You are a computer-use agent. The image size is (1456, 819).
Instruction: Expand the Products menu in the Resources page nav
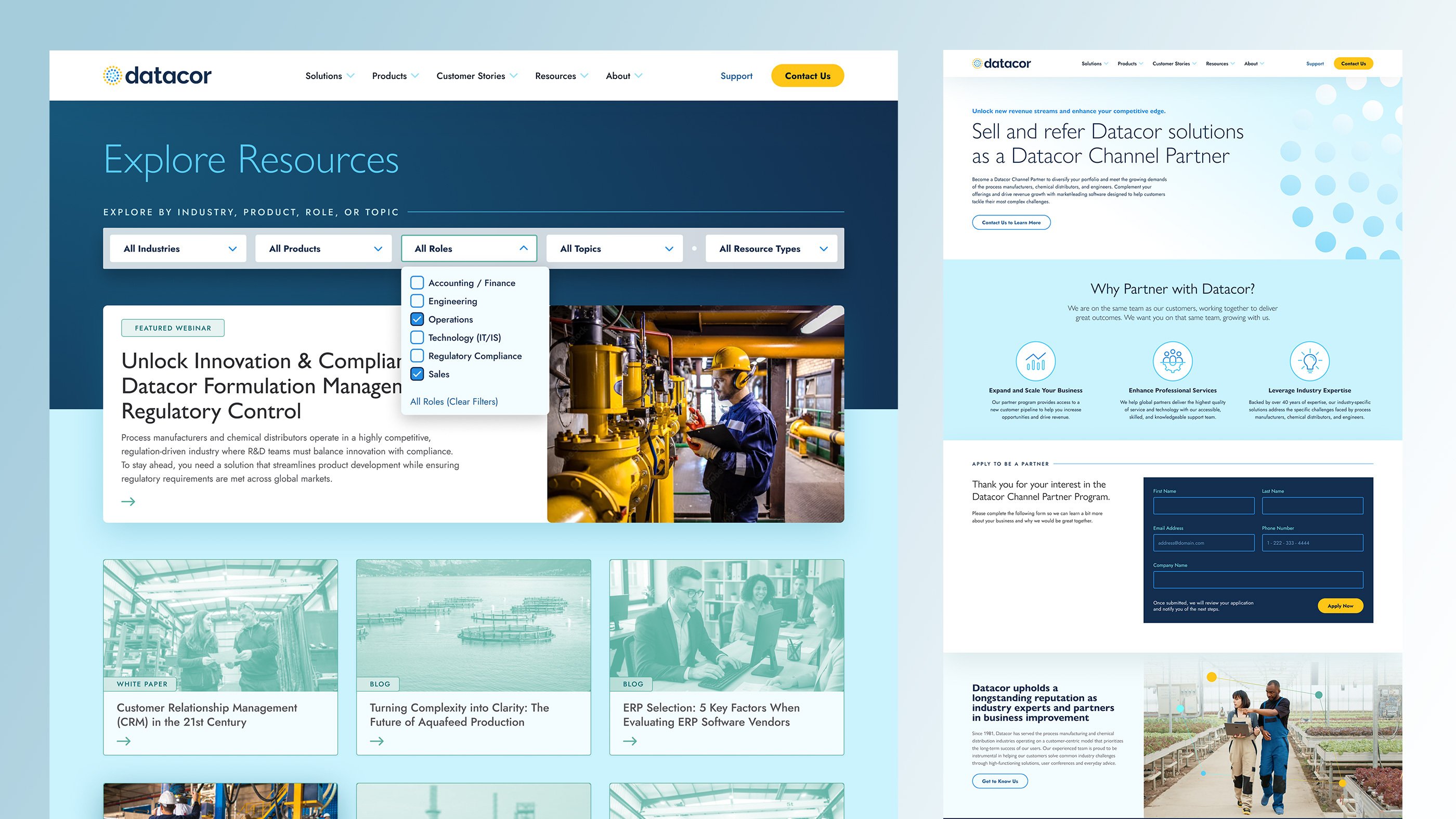(x=396, y=76)
